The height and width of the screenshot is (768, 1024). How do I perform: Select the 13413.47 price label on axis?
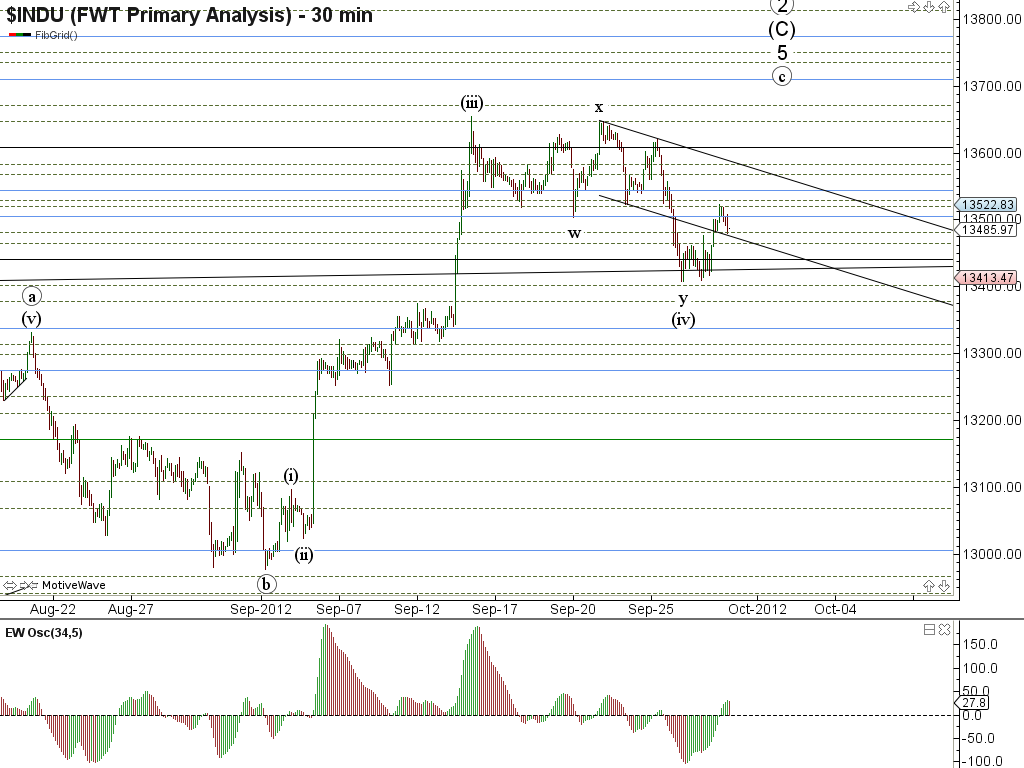(988, 278)
